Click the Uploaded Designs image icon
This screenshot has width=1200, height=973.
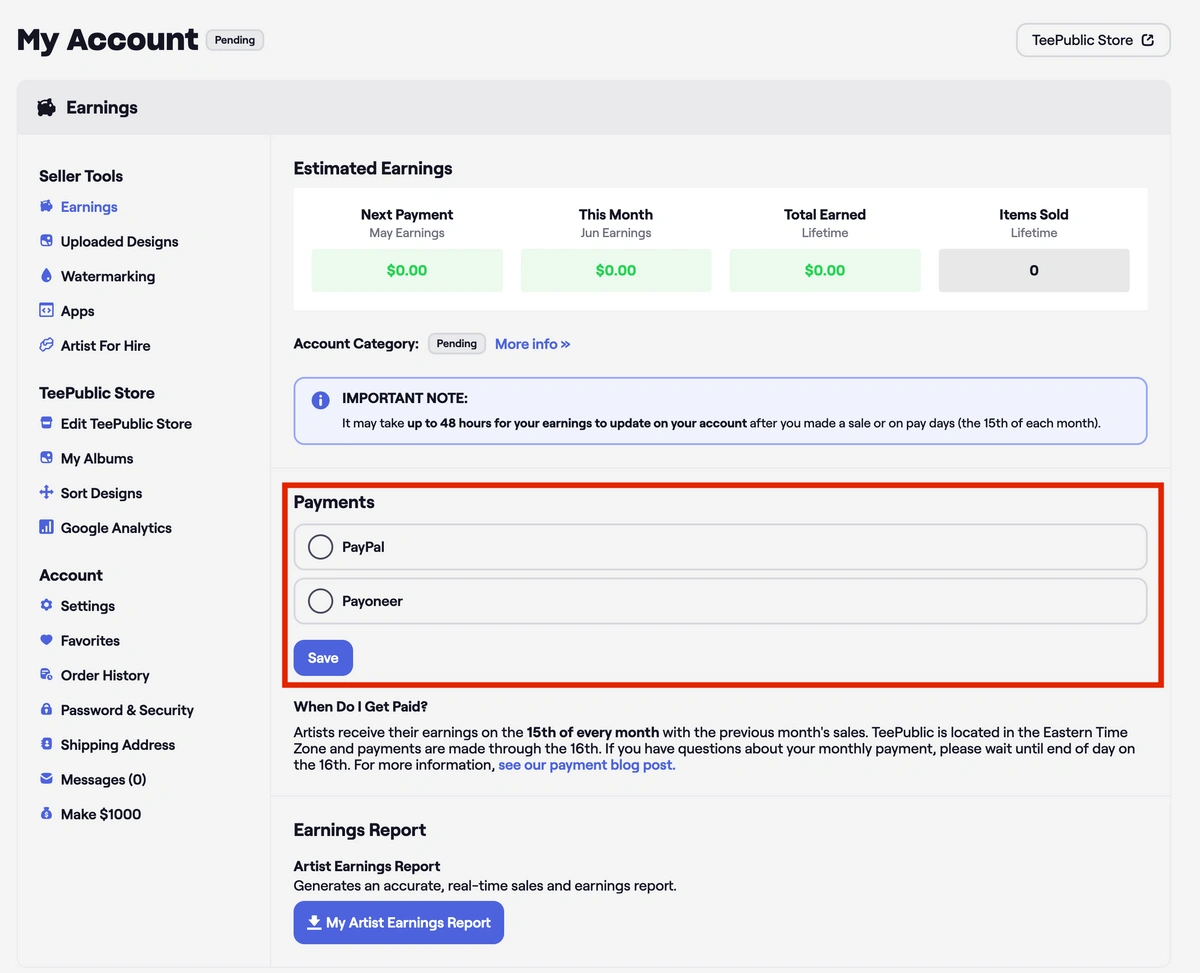point(46,241)
